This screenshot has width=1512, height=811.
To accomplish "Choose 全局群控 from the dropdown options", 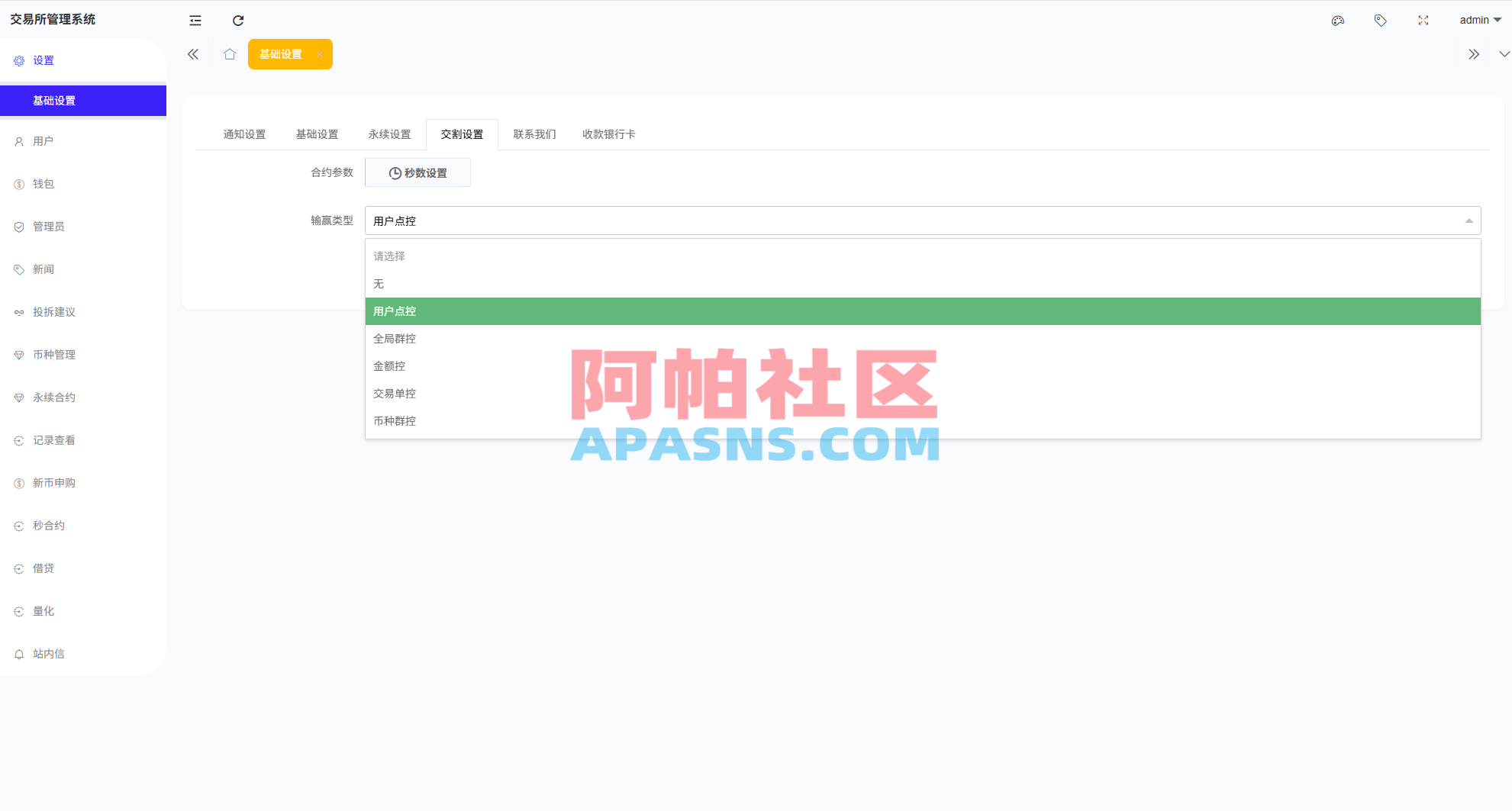I will tap(395, 338).
